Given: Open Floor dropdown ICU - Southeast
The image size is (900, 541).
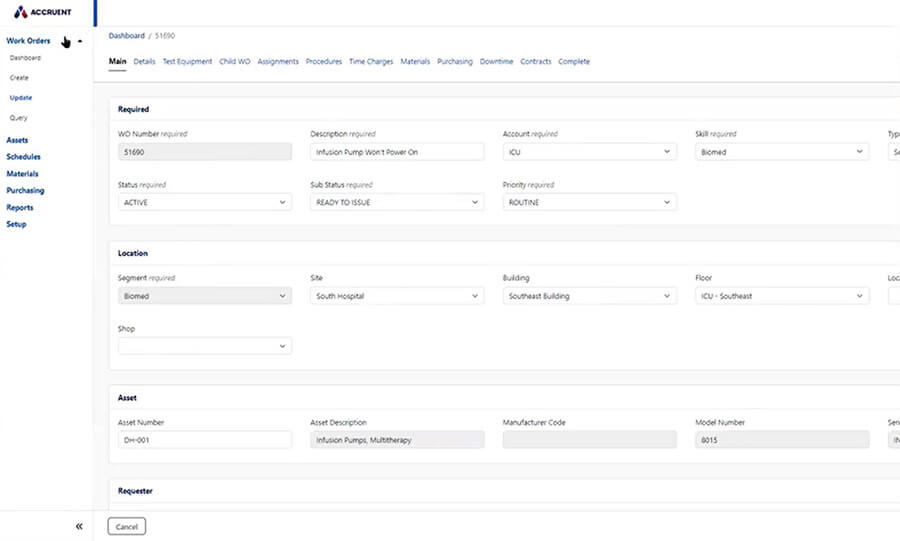Looking at the screenshot, I should pyautogui.click(x=782, y=296).
